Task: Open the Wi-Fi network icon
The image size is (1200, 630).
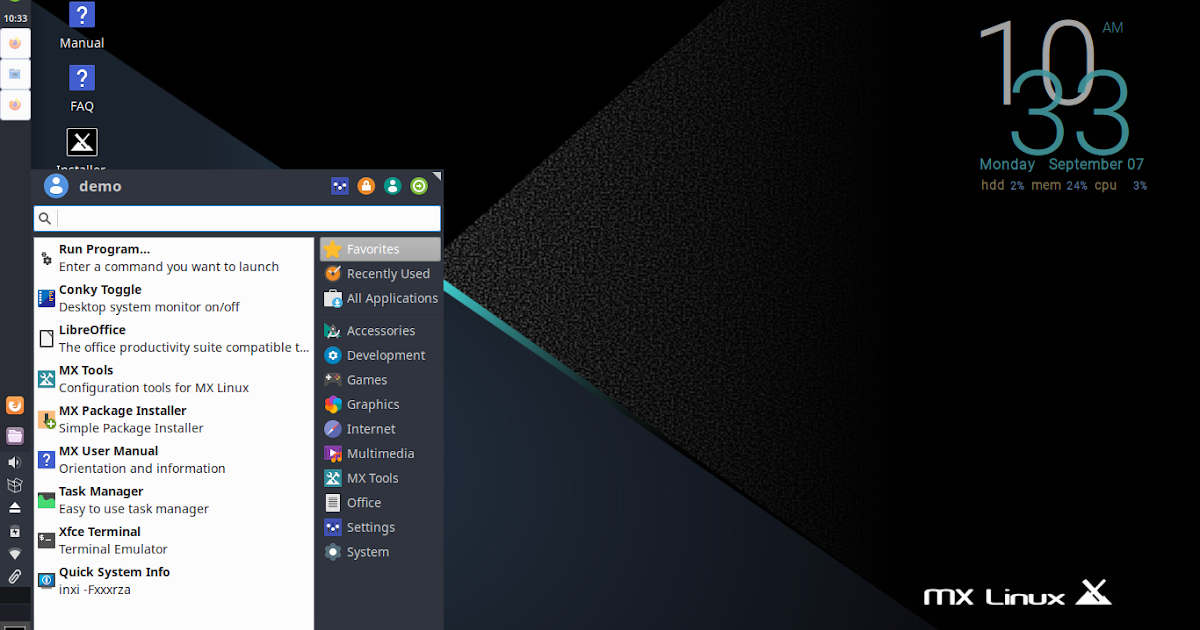Action: 15,554
